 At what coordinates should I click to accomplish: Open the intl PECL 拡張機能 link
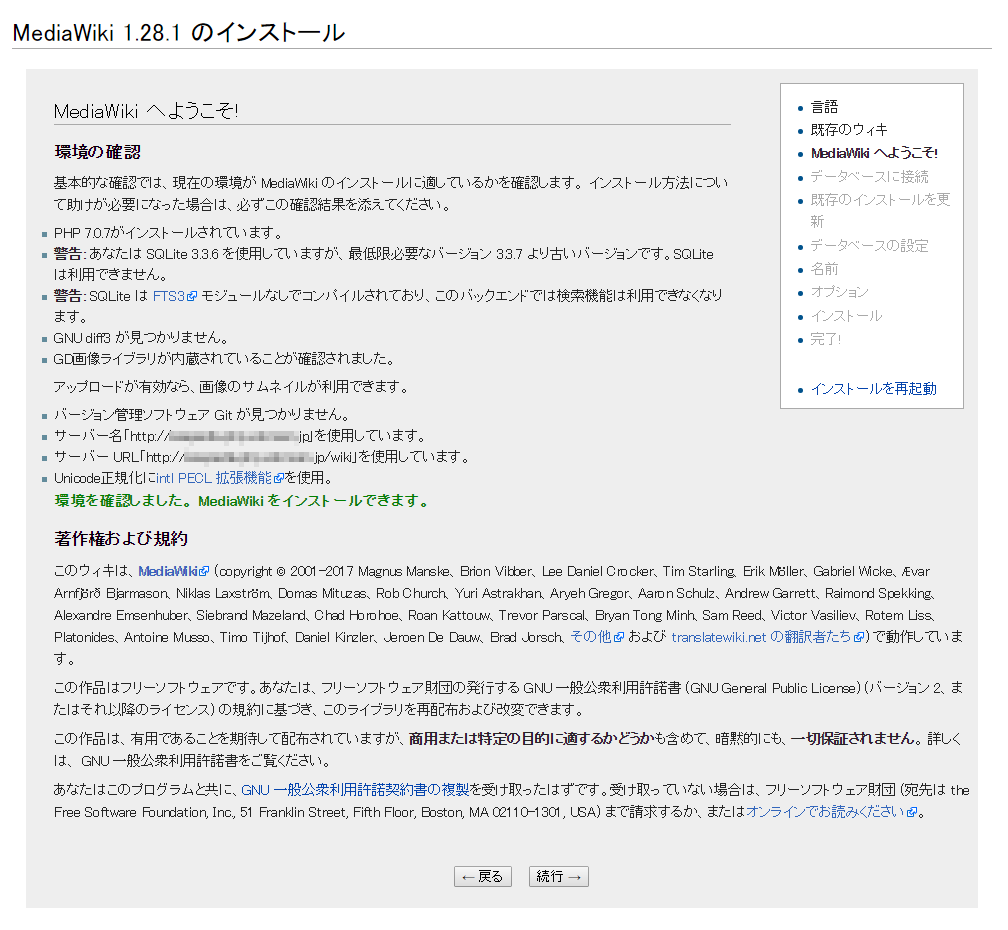point(220,478)
